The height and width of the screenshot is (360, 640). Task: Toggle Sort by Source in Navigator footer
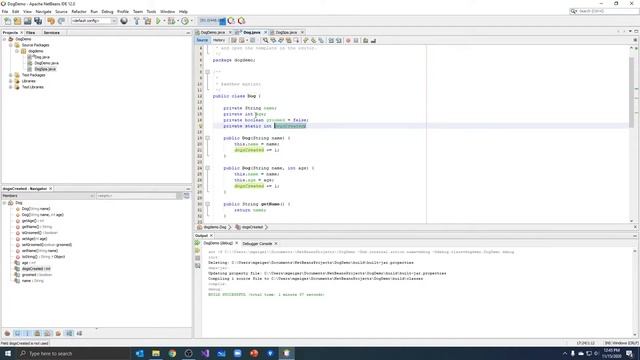[79, 333]
